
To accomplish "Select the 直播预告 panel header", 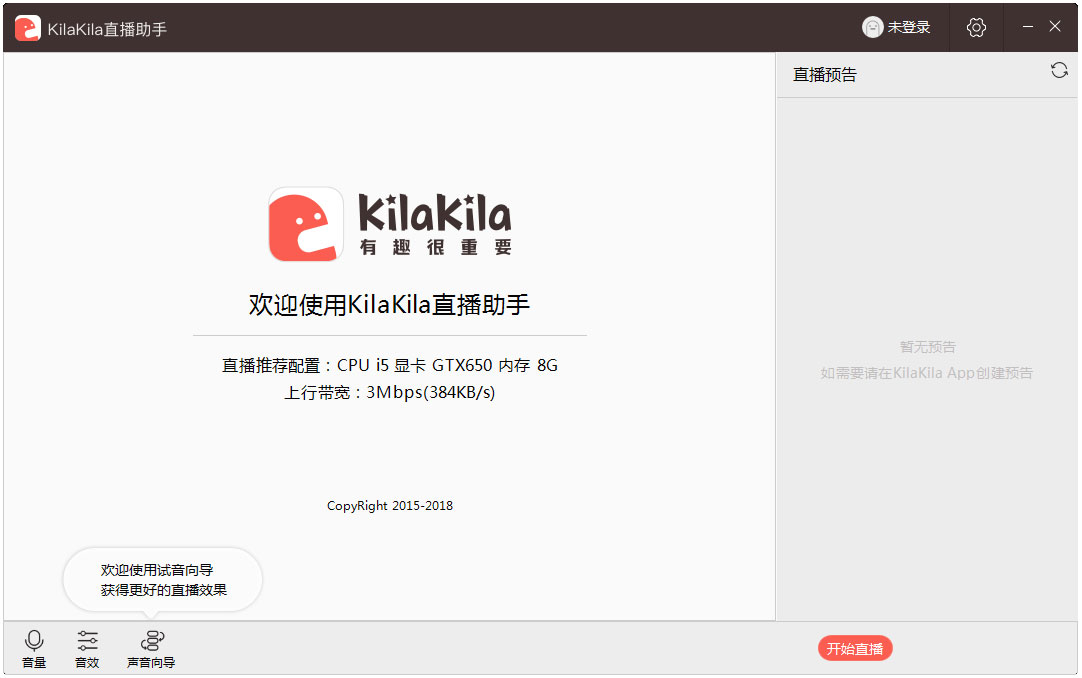I will (825, 74).
